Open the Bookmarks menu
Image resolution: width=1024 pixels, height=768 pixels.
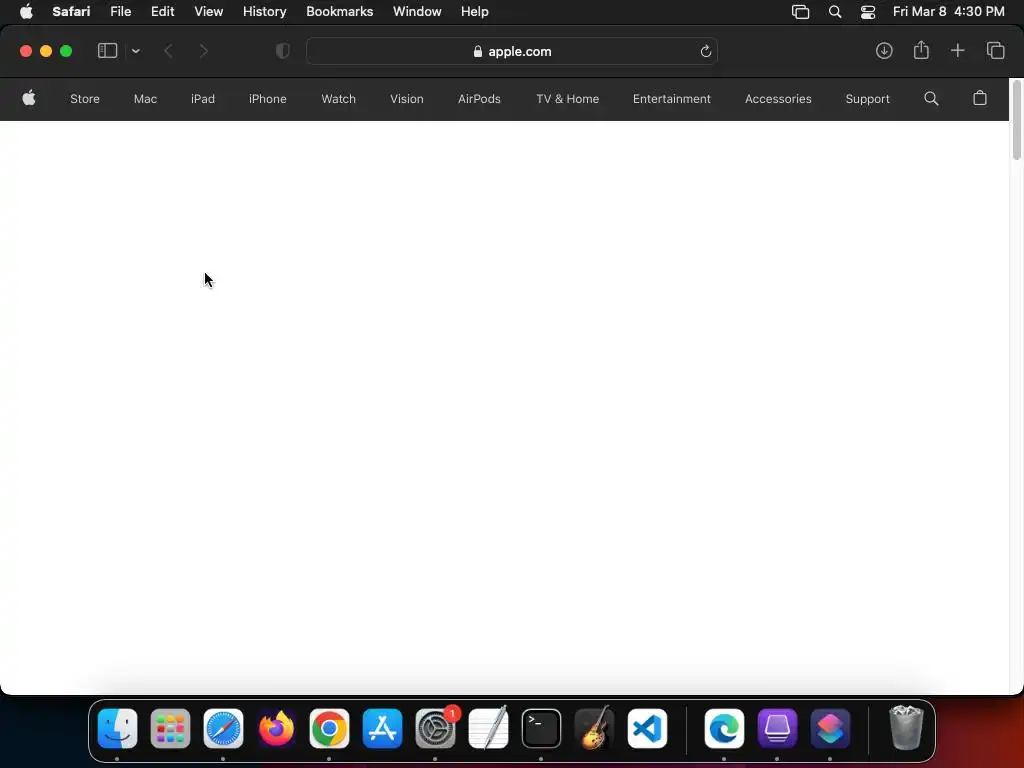pos(340,11)
